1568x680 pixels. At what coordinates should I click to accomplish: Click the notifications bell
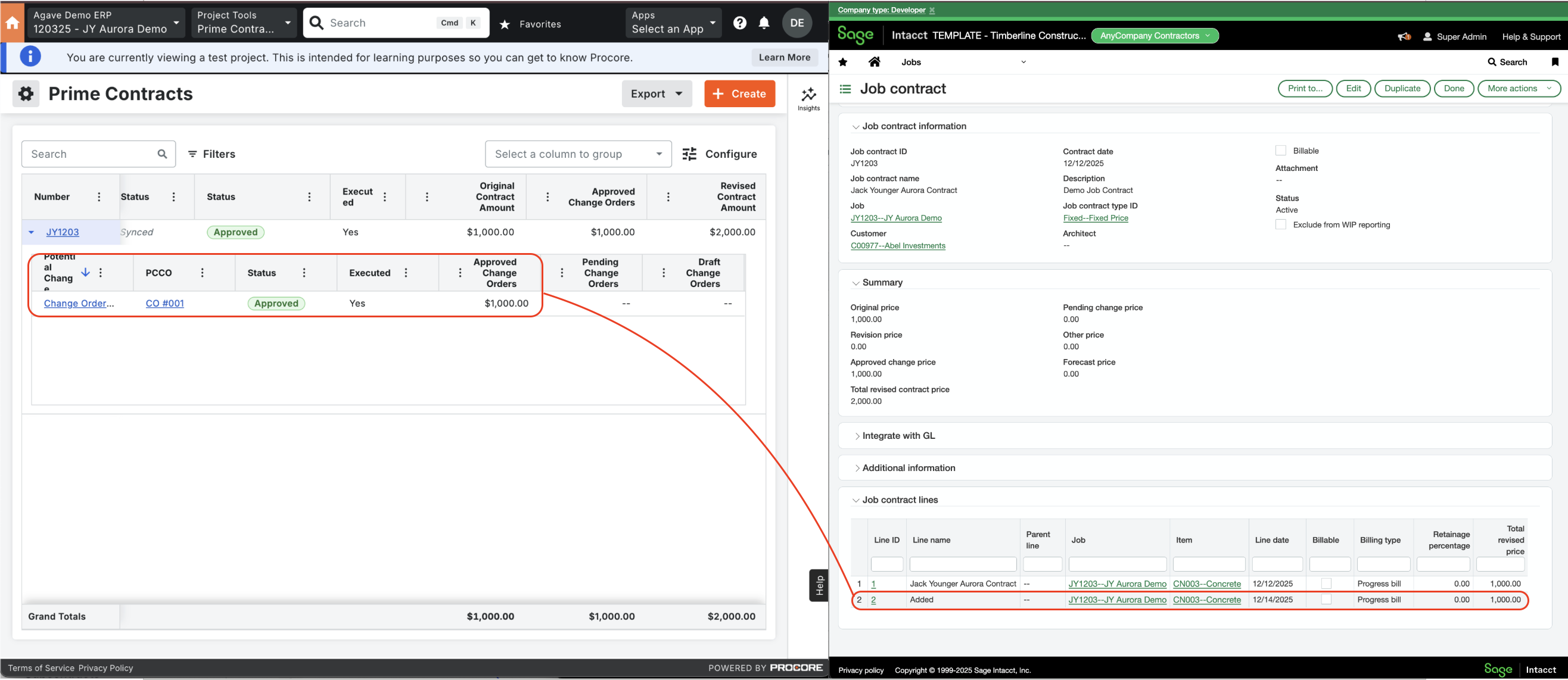tap(764, 23)
